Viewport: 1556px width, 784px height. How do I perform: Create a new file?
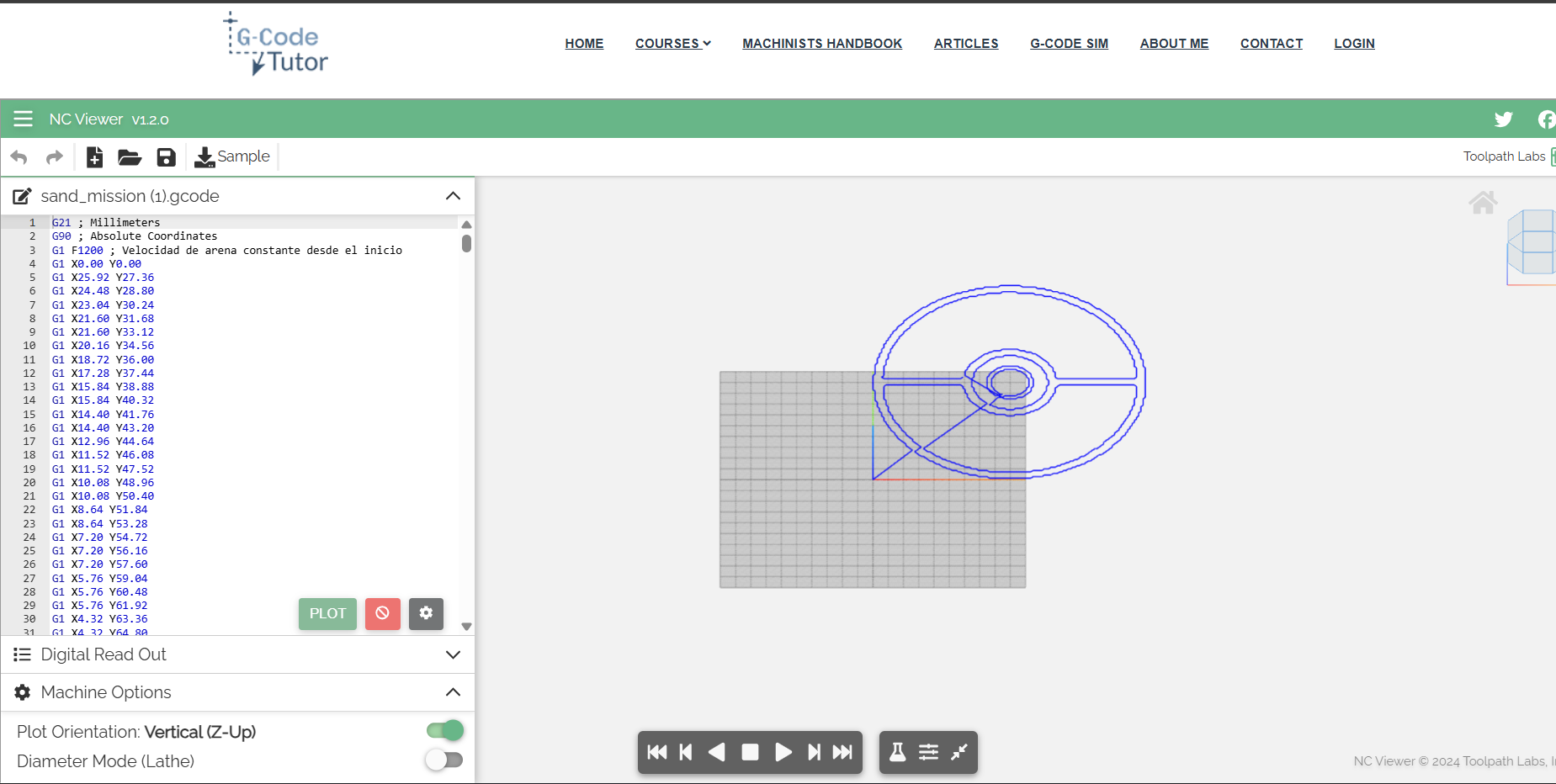pyautogui.click(x=95, y=157)
